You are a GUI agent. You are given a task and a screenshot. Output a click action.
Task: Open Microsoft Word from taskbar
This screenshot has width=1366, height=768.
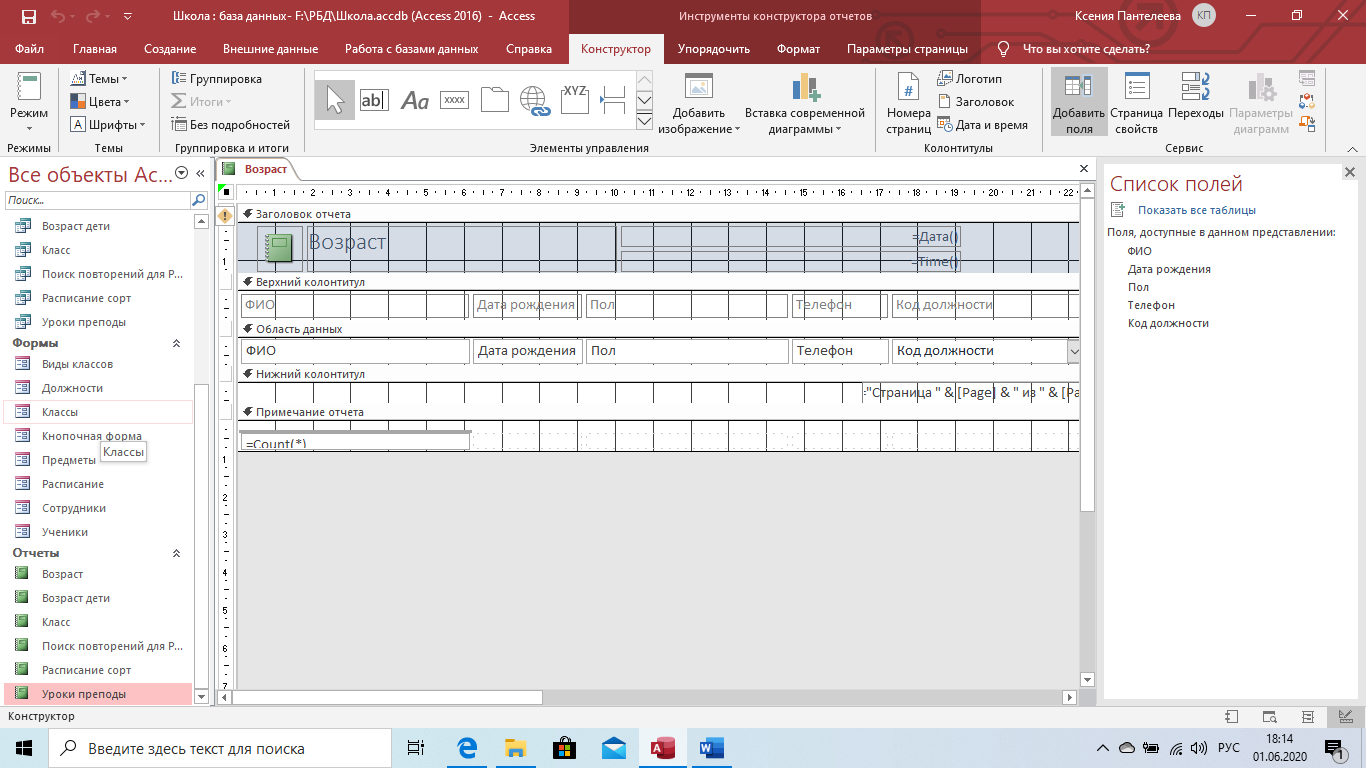(711, 747)
